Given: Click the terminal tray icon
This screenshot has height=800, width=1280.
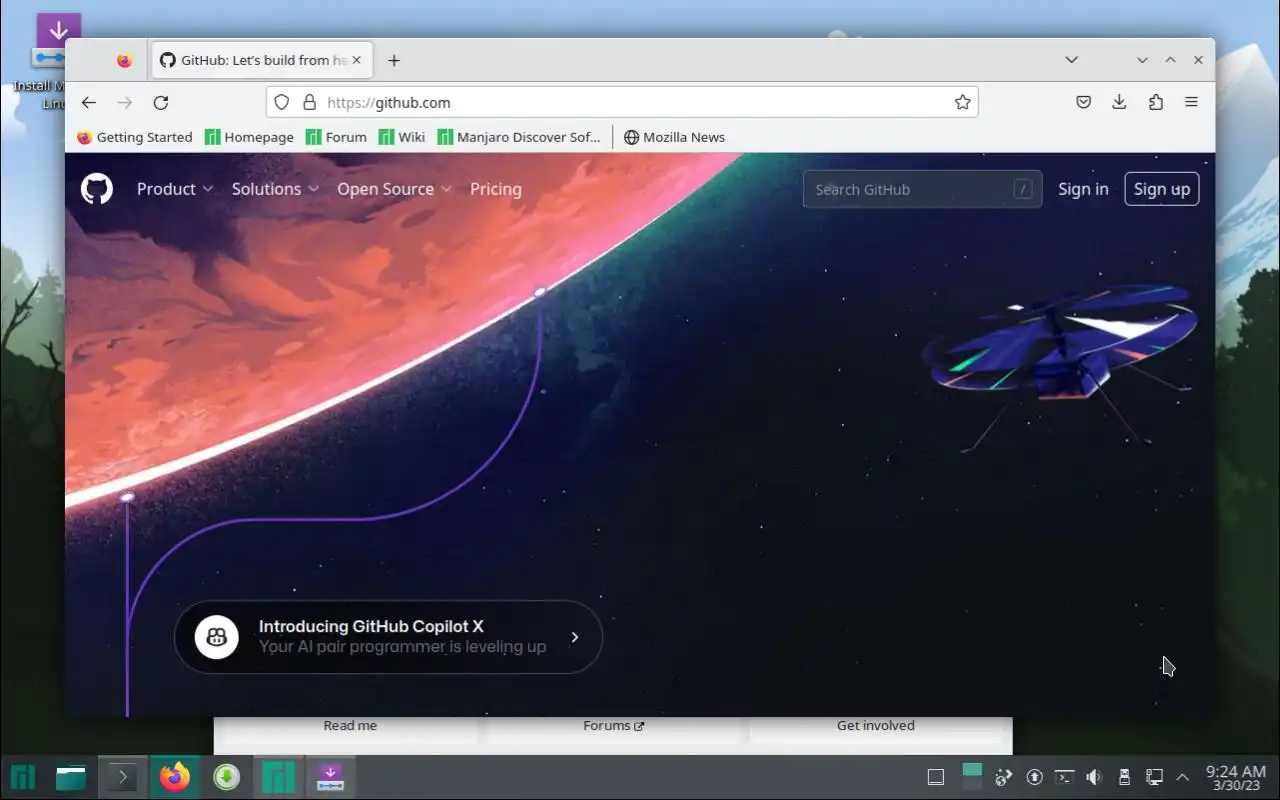Looking at the screenshot, I should (x=1065, y=777).
